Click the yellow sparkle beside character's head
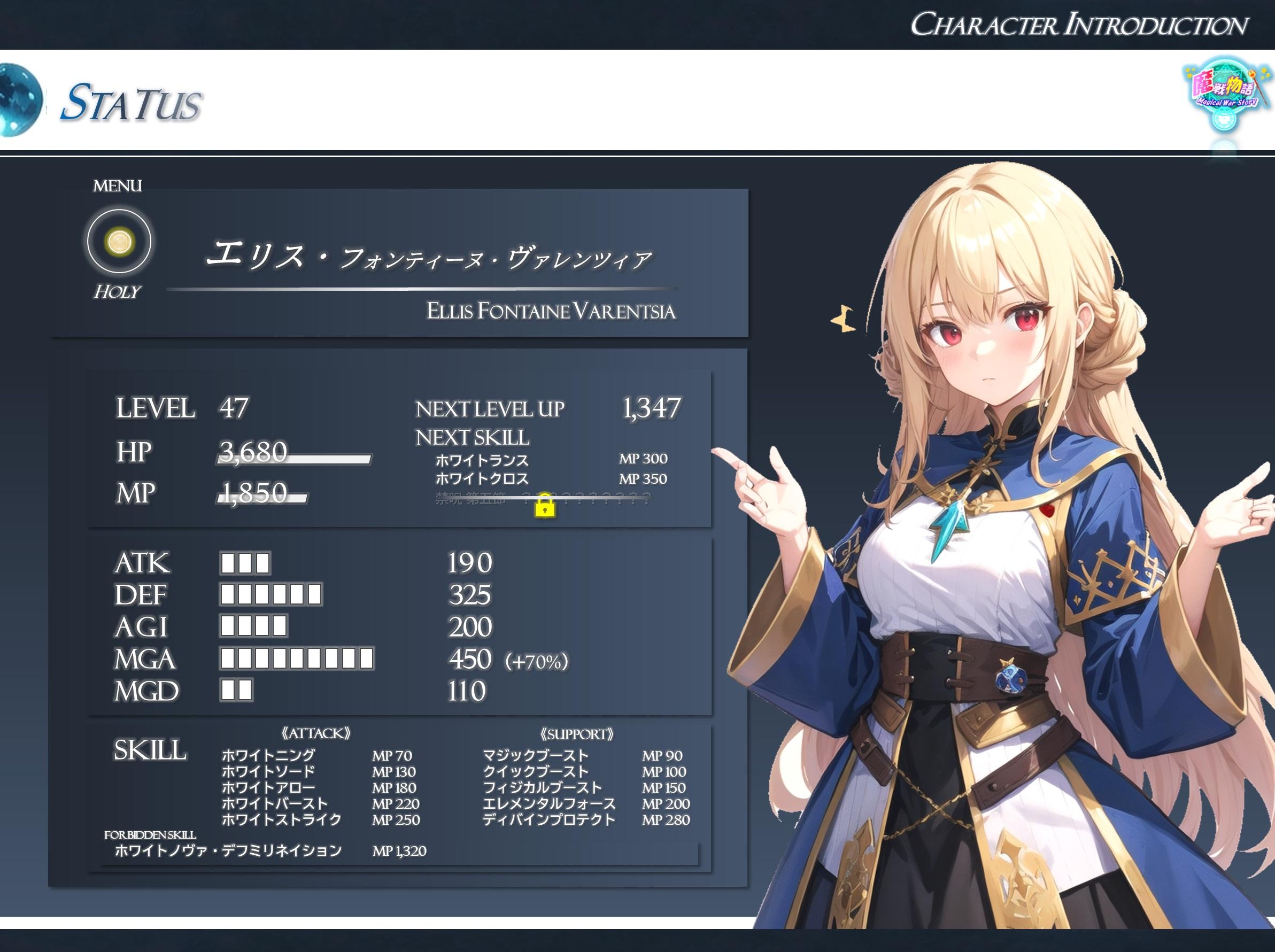Image resolution: width=1275 pixels, height=952 pixels. pyautogui.click(x=844, y=319)
